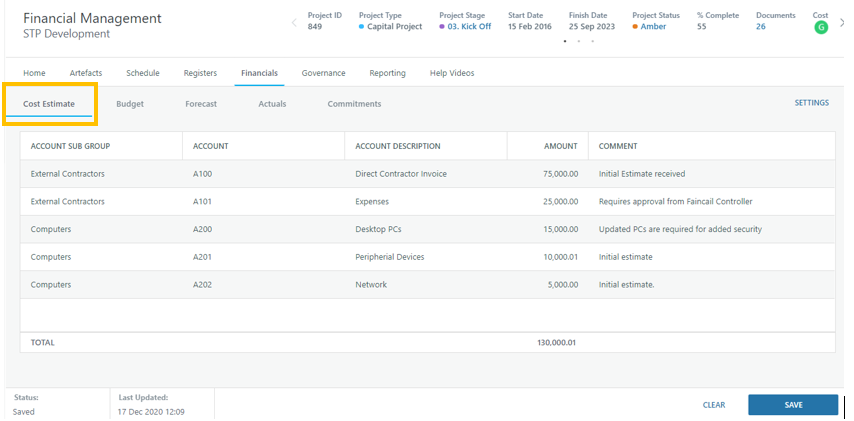Screen dimensions: 854x421
Task: Click Computers in the A202 row
Action: tap(51, 285)
